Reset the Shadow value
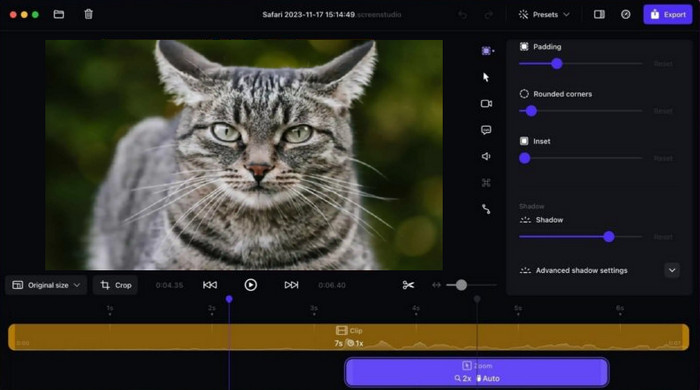The height and width of the screenshot is (390, 700). 663,237
